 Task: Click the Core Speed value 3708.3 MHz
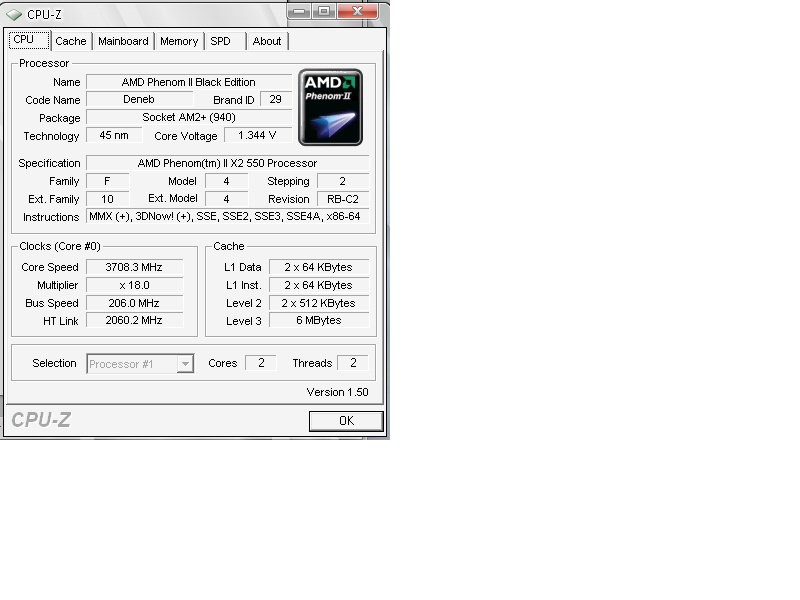(x=134, y=267)
